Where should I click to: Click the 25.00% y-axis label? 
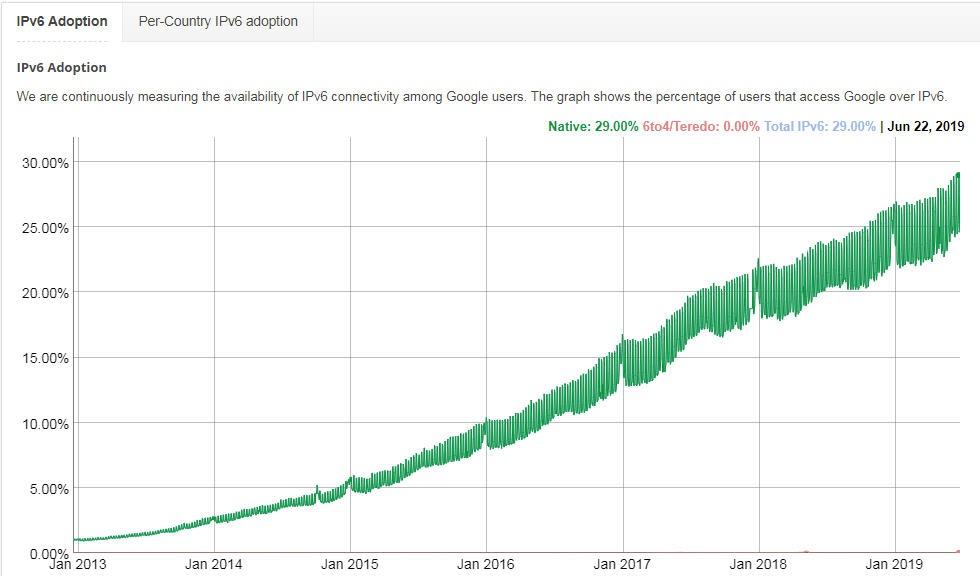coord(45,227)
